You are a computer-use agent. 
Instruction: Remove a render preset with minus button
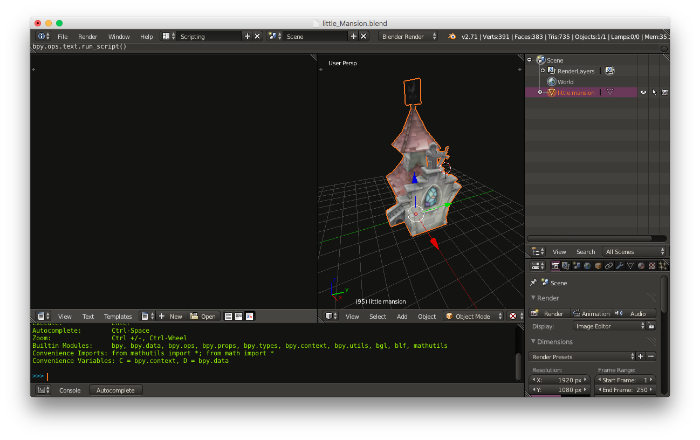651,357
